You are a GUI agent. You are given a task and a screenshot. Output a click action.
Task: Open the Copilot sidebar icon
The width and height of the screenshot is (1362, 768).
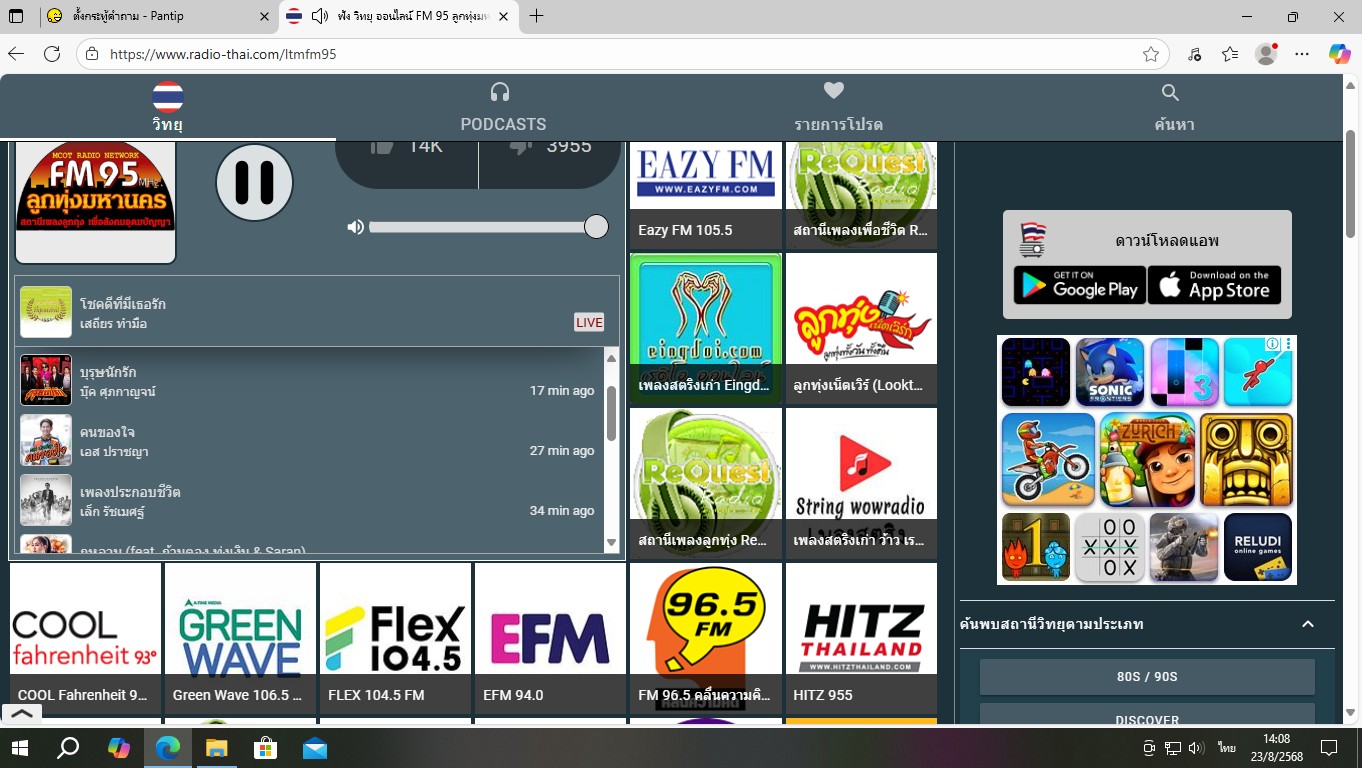click(1340, 54)
